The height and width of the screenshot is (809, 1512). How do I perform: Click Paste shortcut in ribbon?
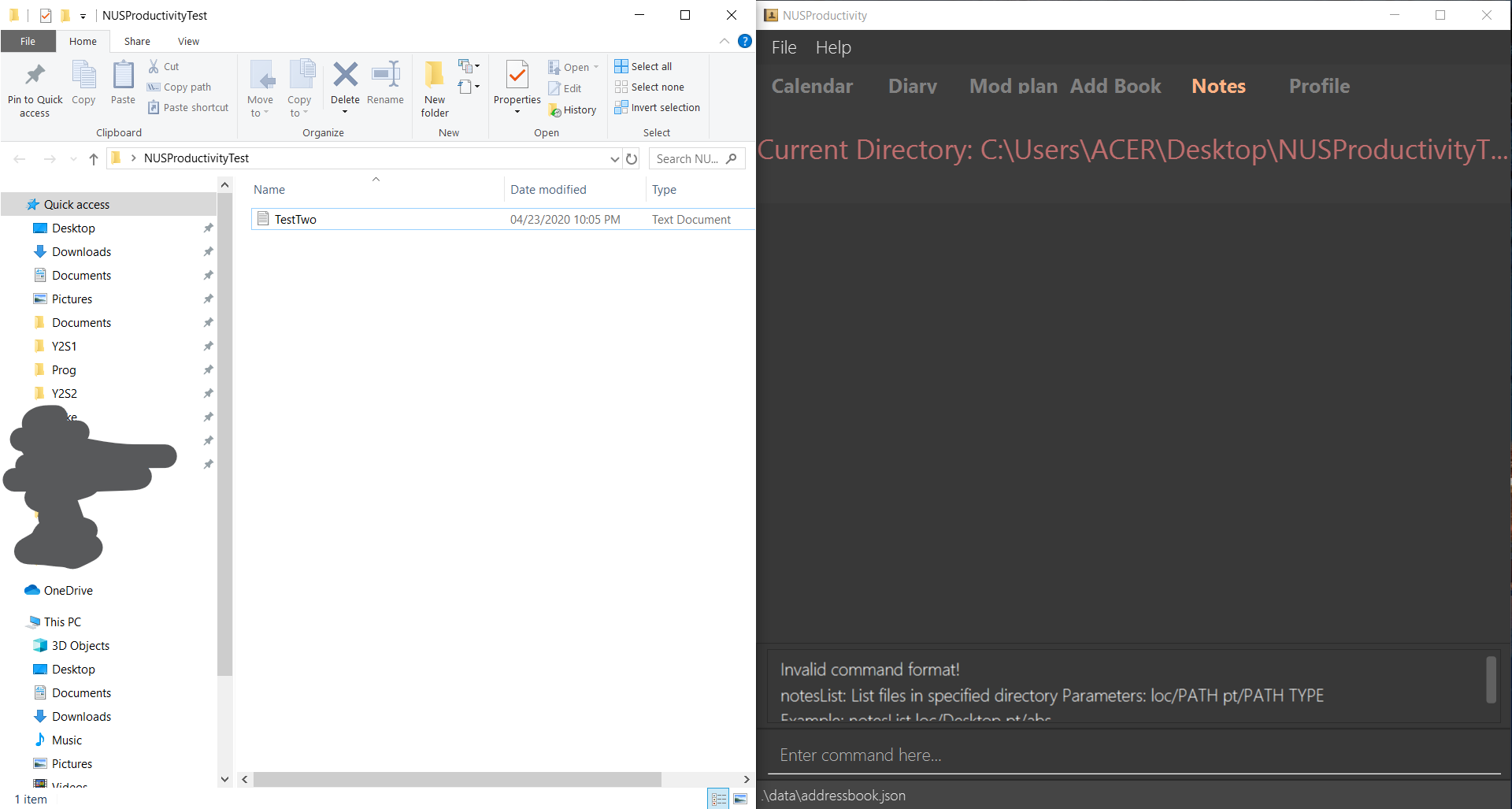pyautogui.click(x=188, y=107)
